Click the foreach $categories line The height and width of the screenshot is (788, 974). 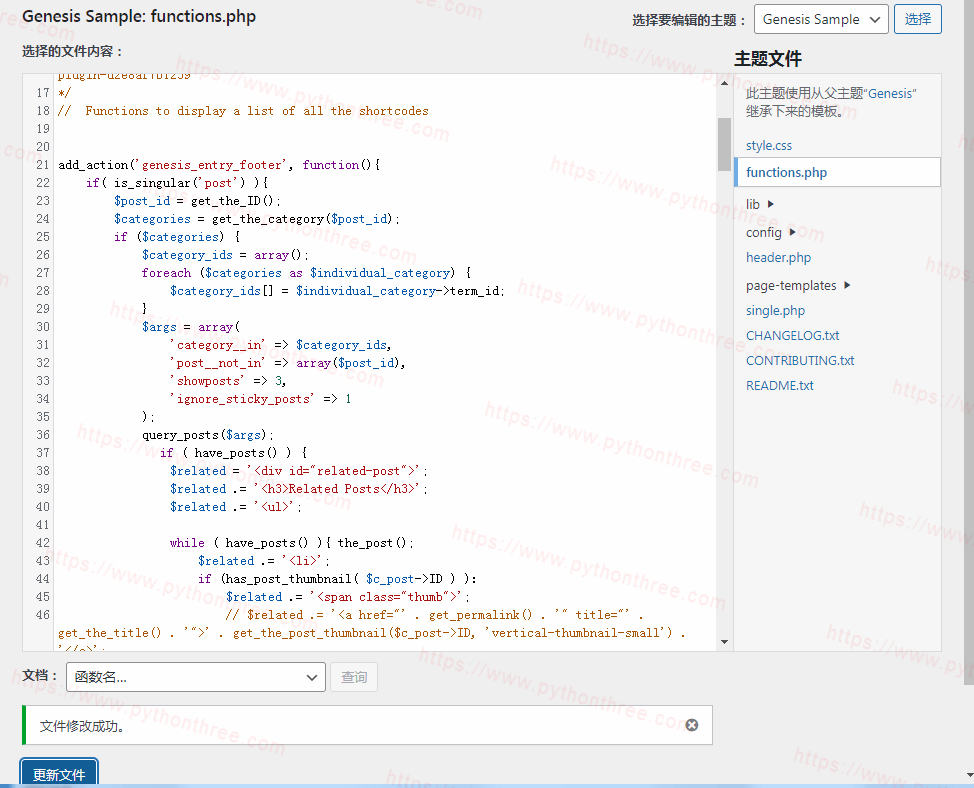[306, 273]
